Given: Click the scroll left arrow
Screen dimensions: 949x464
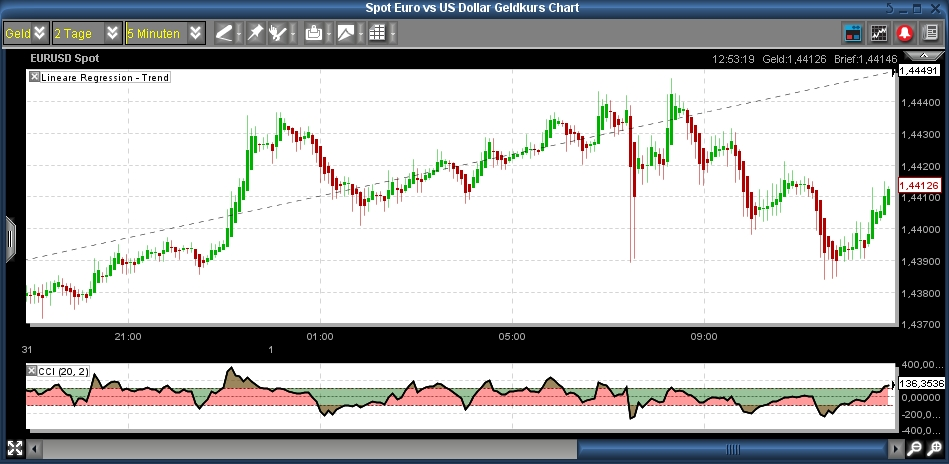Looking at the screenshot, I should coord(34,449).
